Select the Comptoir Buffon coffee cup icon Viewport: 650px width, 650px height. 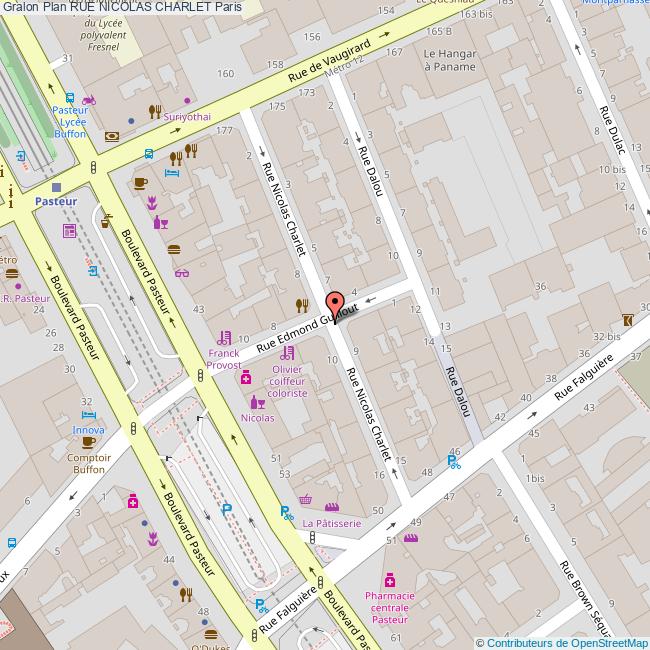pyautogui.click(x=88, y=443)
